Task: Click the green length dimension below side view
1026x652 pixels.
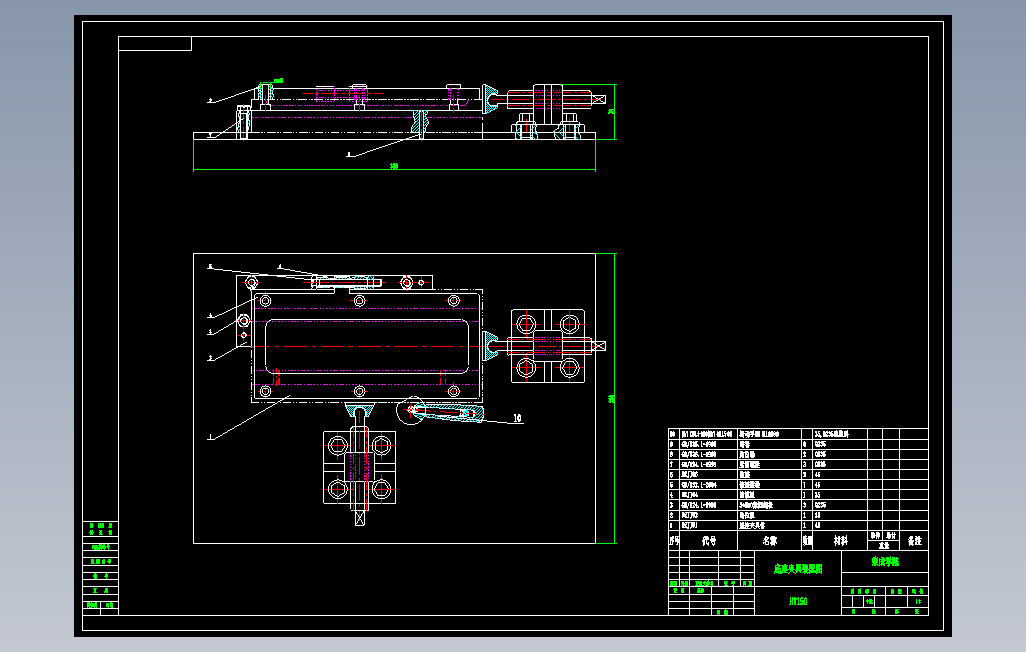Action: tap(394, 166)
